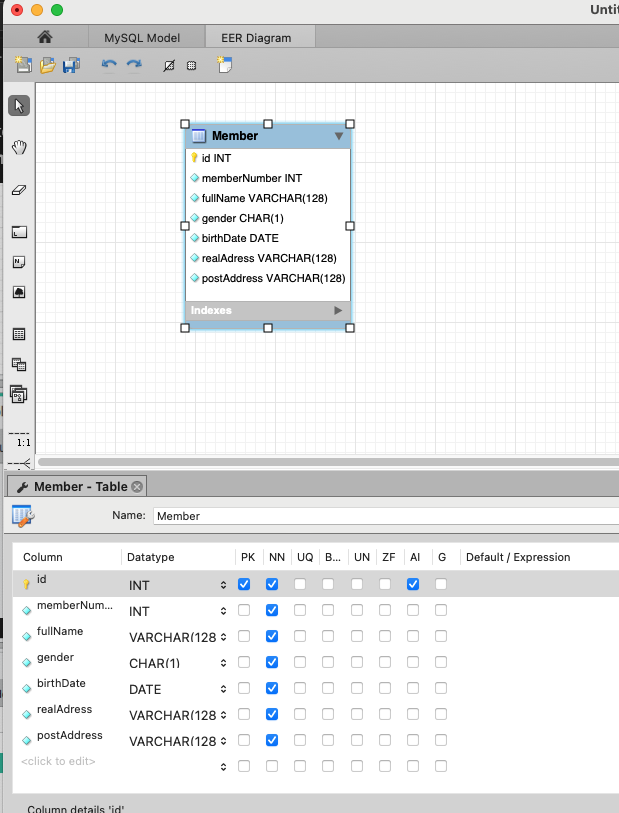This screenshot has height=813, width=619.
Task: Choose the place new table tool
Action: tap(19, 334)
